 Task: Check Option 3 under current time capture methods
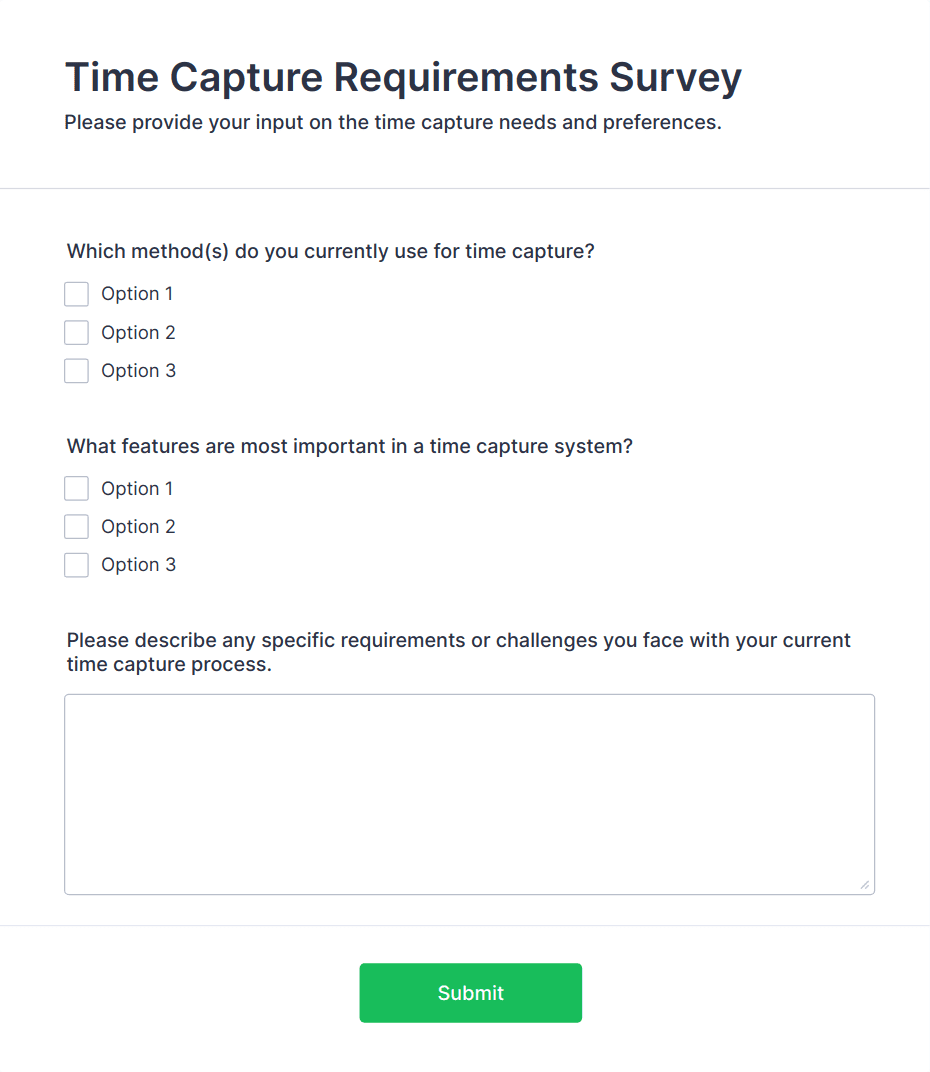77,371
